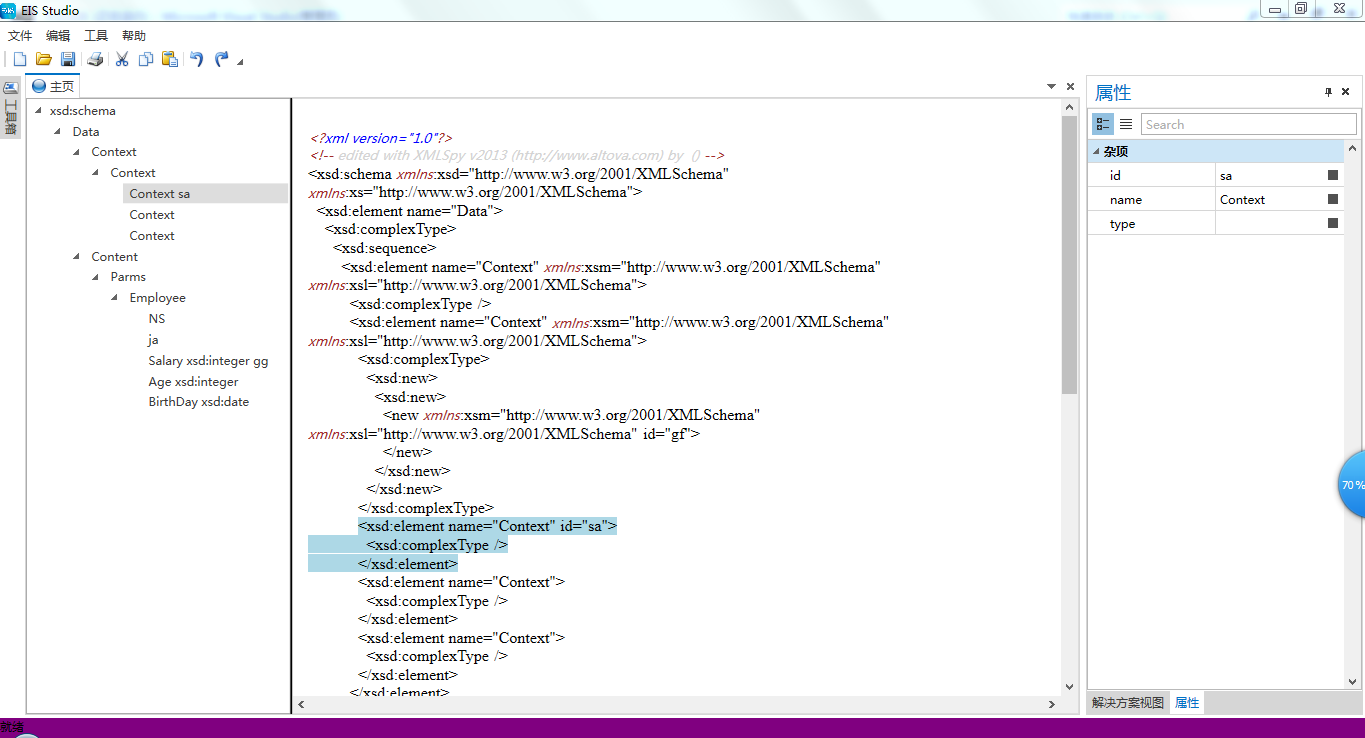Click the <?xml version="1.0"?> line
Viewport: 1365px width, 738px height.
382,138
